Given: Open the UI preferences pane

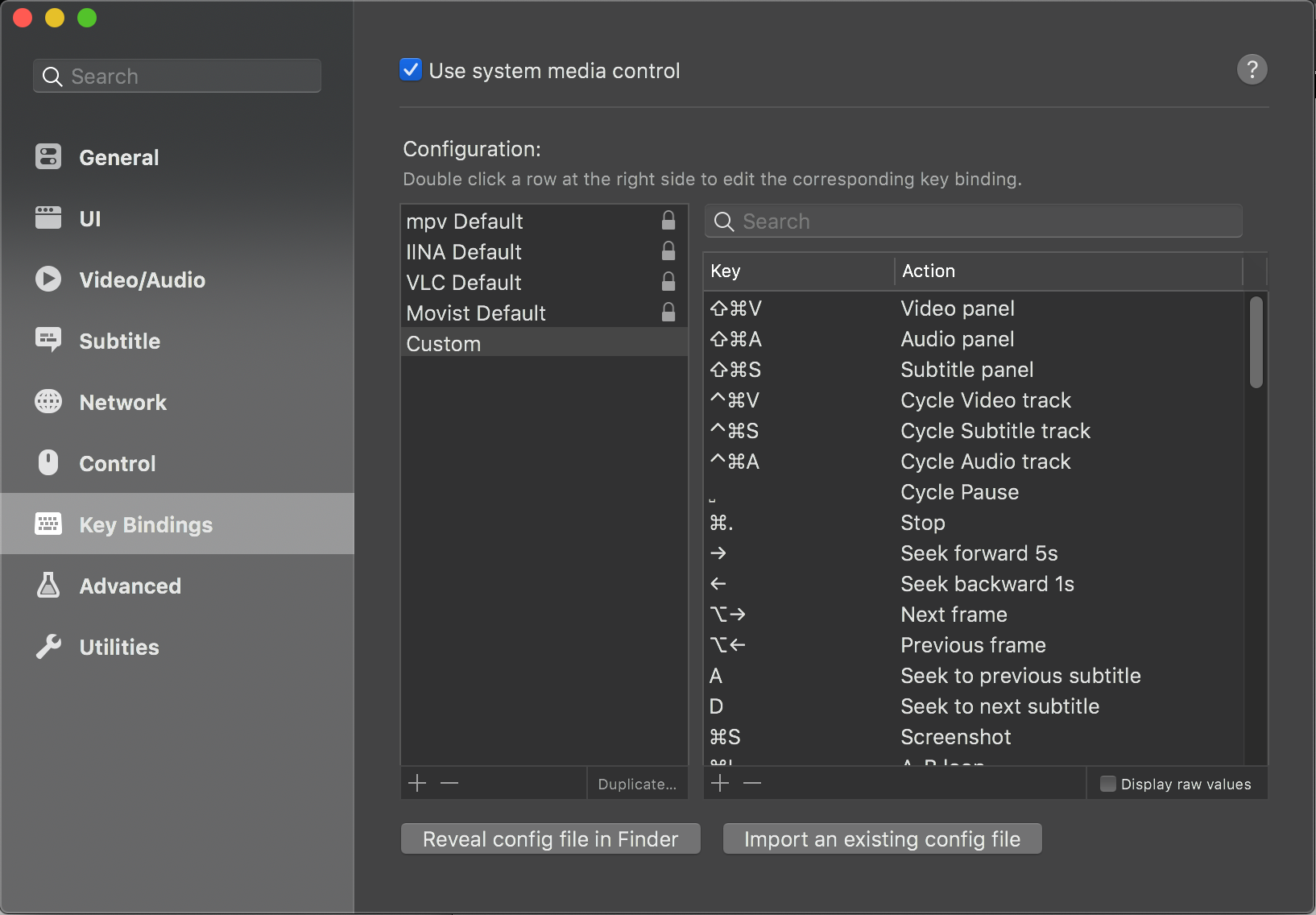Looking at the screenshot, I should pos(89,219).
